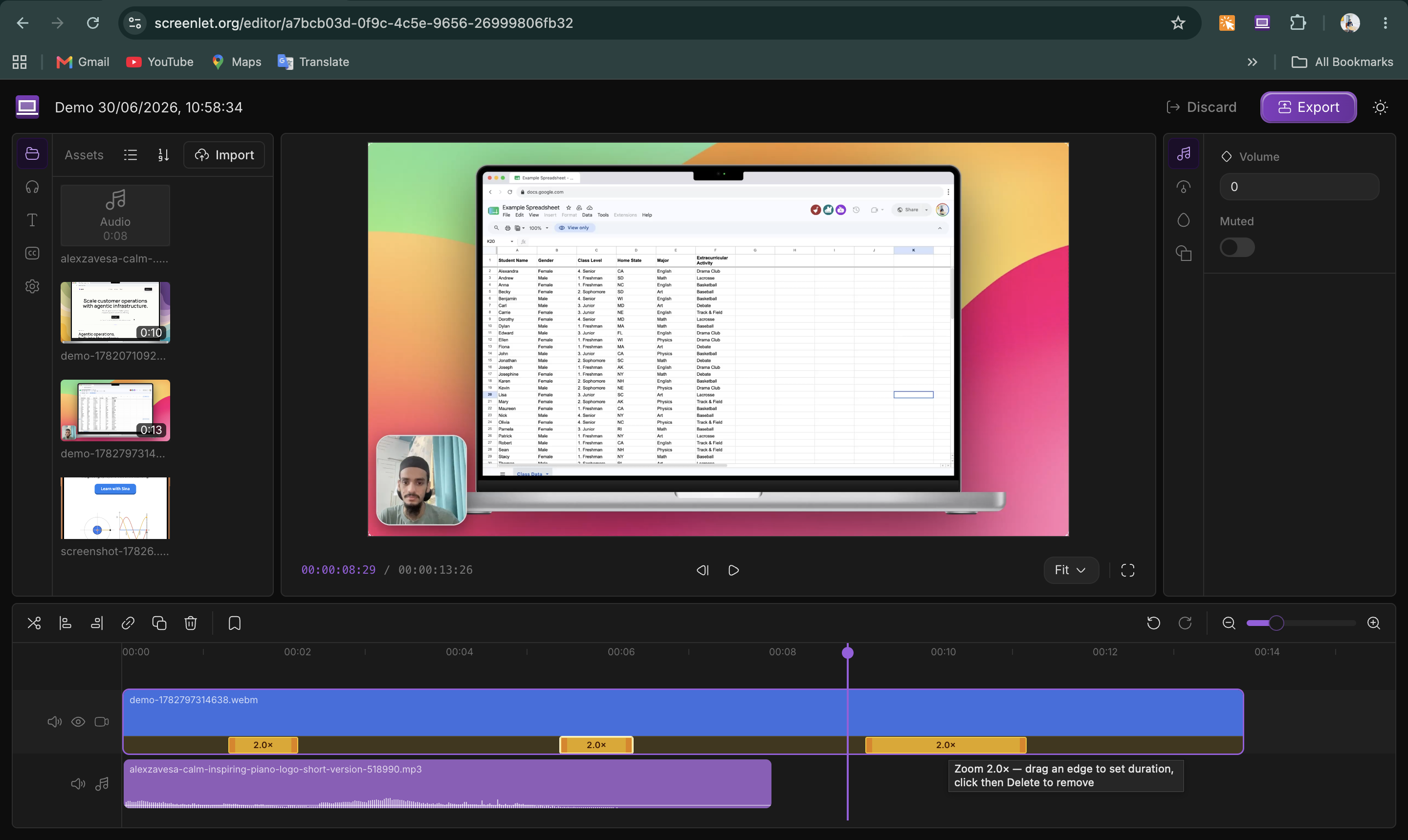Select the last 2.0× zoom segment
Image resolution: width=1408 pixels, height=840 pixels.
946,745
